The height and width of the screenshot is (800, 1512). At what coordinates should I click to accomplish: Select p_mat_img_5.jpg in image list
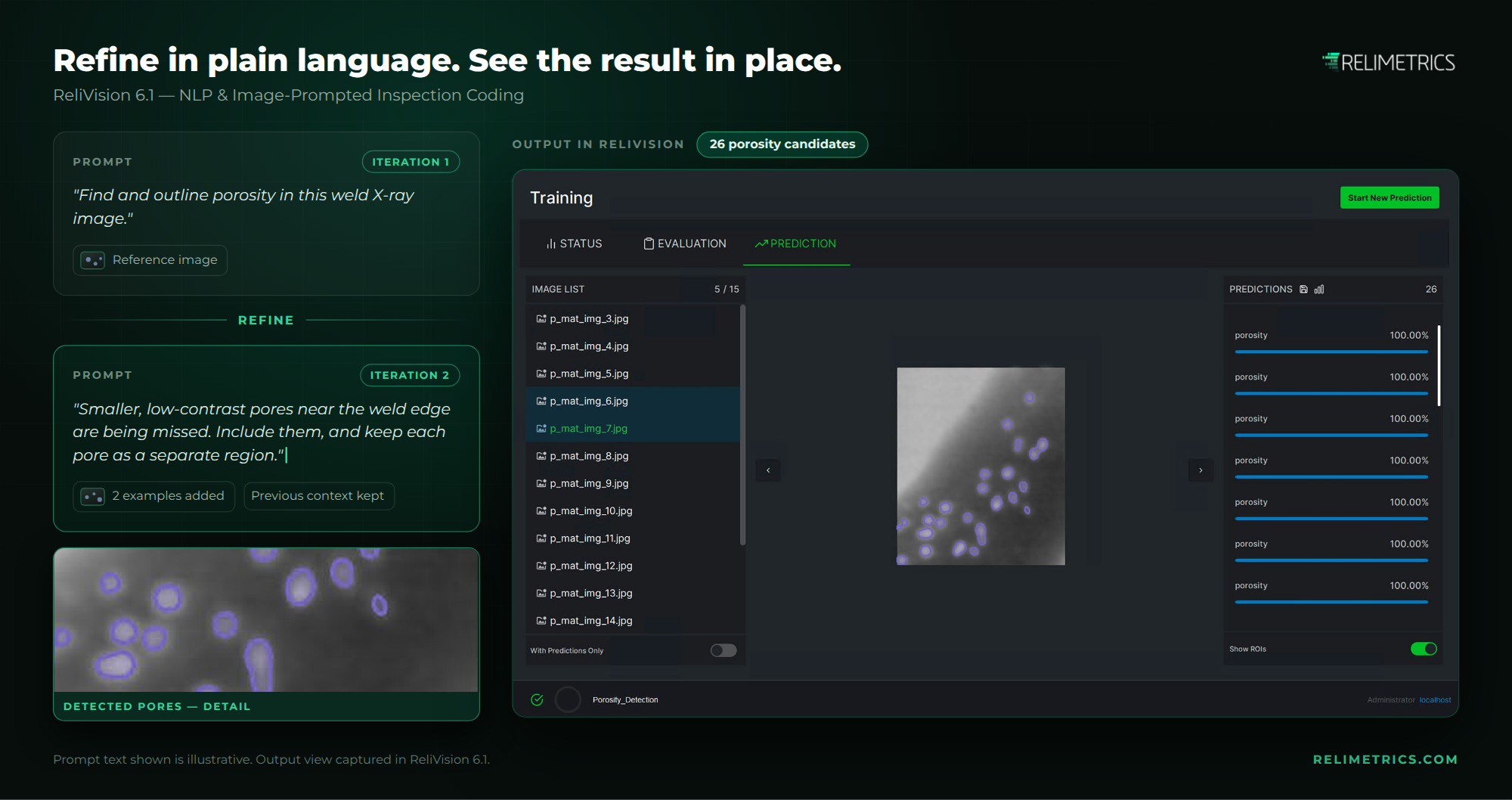coord(633,374)
